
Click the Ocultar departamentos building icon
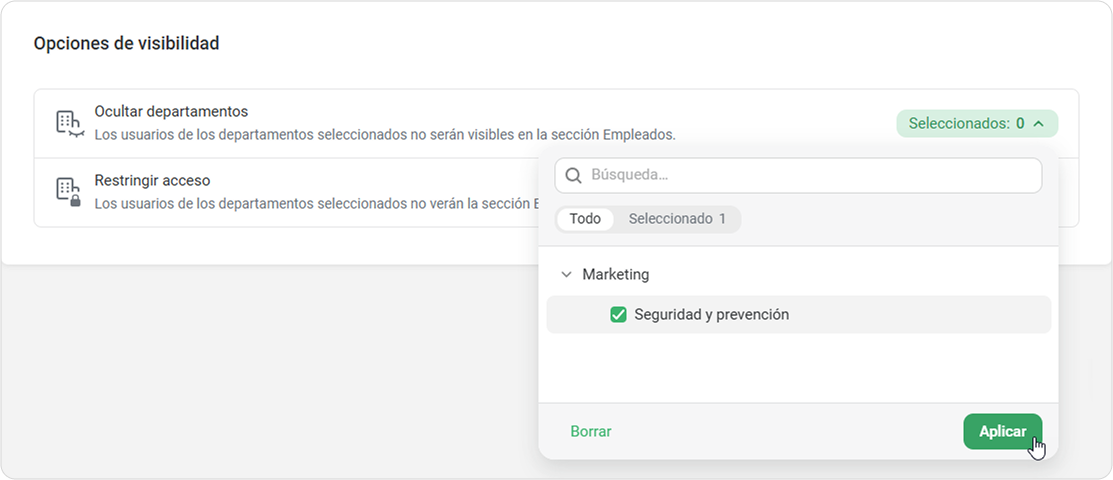[68, 123]
